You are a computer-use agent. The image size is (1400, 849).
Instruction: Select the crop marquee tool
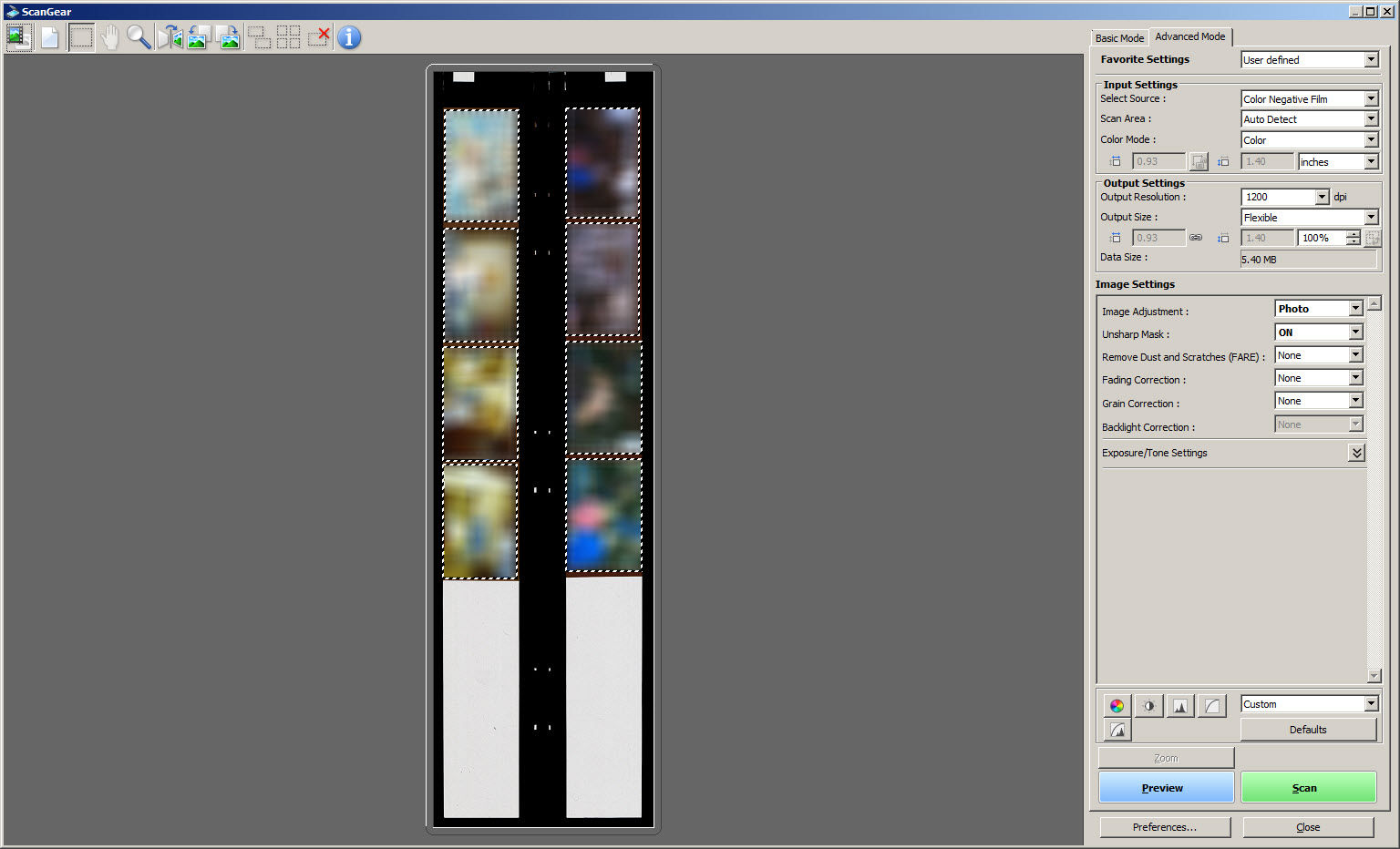point(81,37)
